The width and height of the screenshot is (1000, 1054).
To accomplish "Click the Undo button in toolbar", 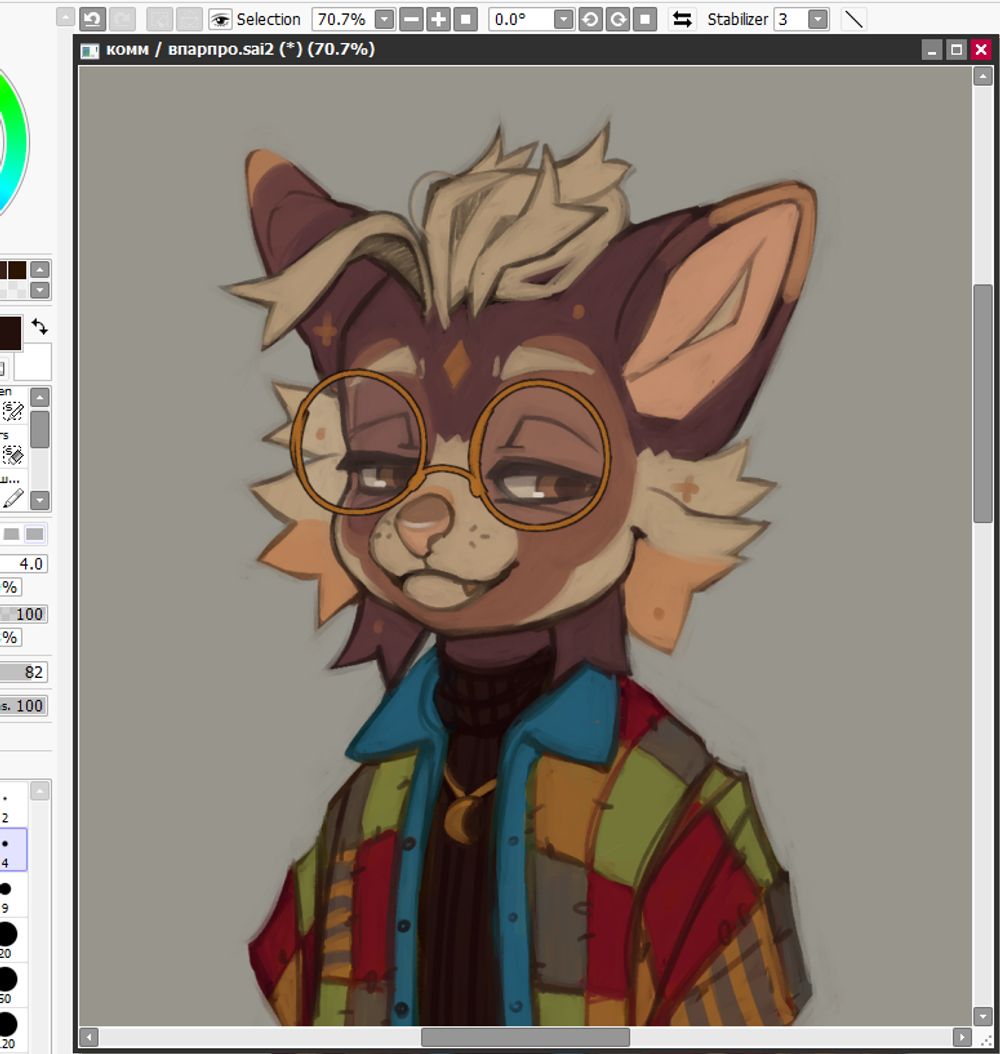I will pos(93,19).
